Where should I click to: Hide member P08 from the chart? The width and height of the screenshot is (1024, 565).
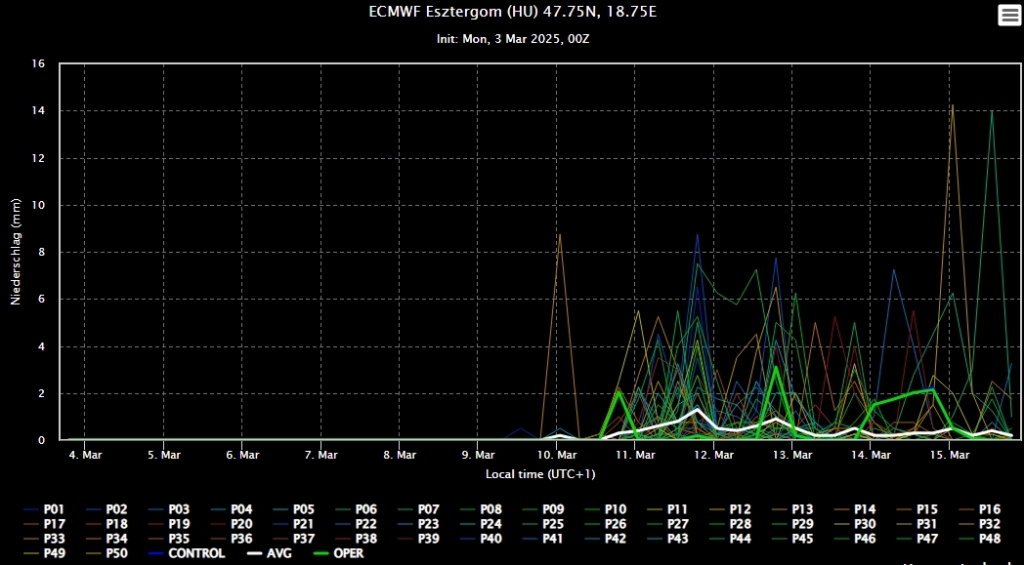490,509
